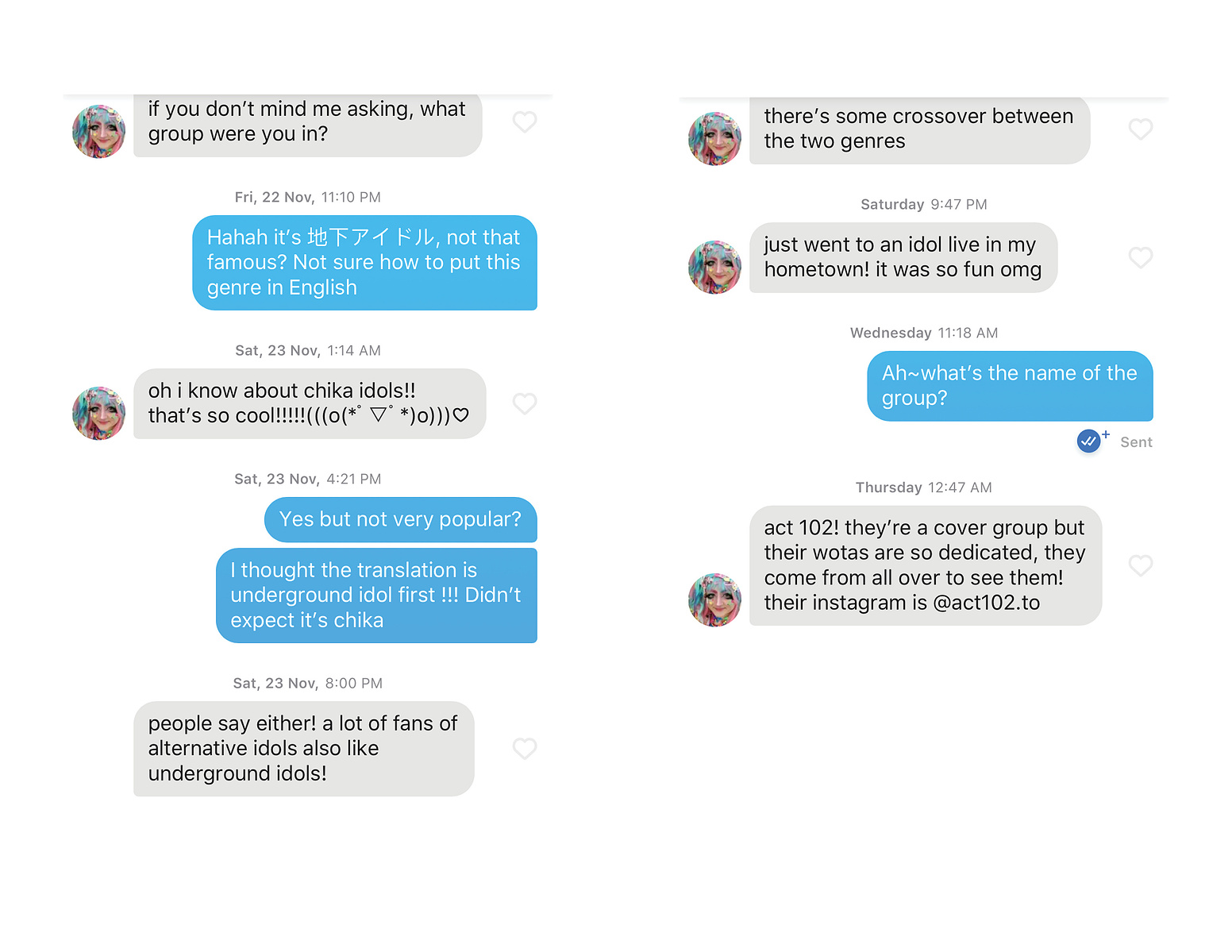Viewport: 1232px width, 952px height.
Task: Open avatar beside 'what group were you in?'
Action: [98, 132]
